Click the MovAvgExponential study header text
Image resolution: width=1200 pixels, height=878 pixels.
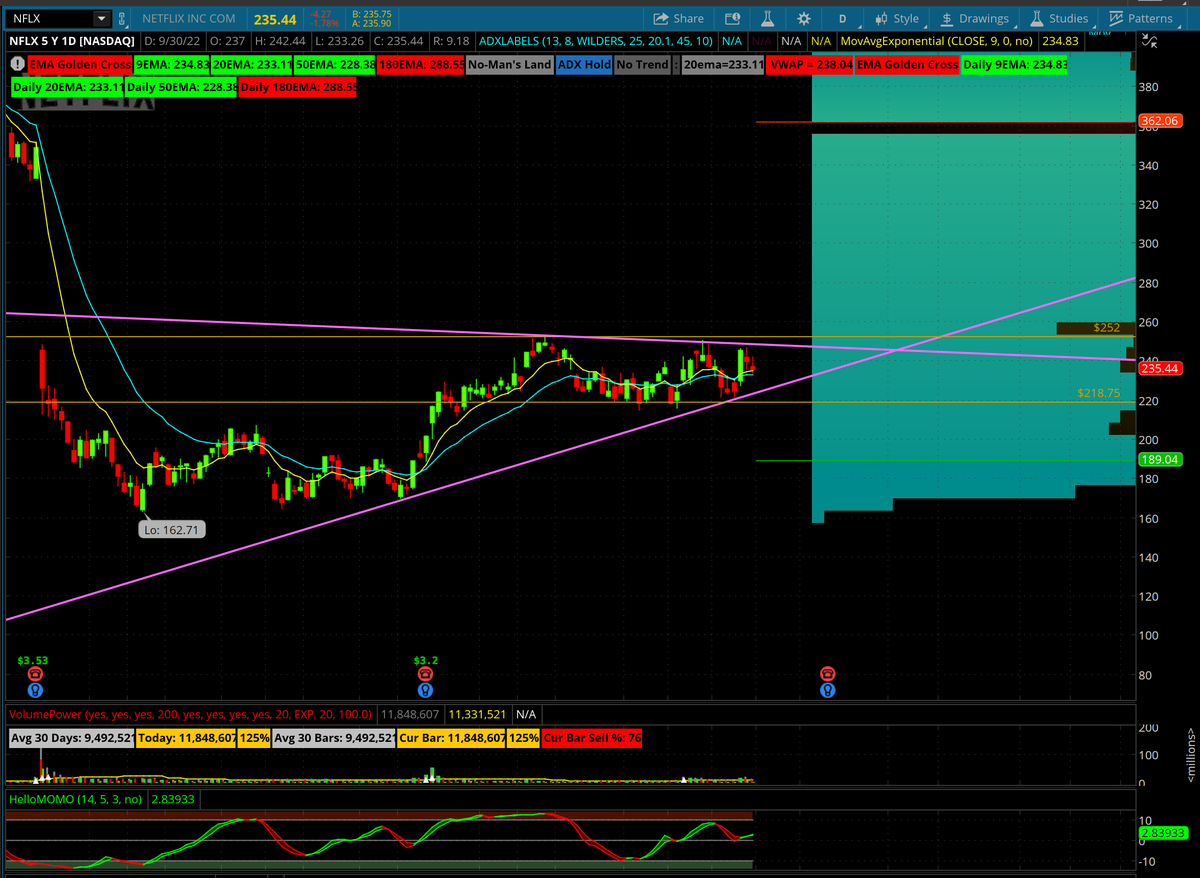[x=938, y=41]
